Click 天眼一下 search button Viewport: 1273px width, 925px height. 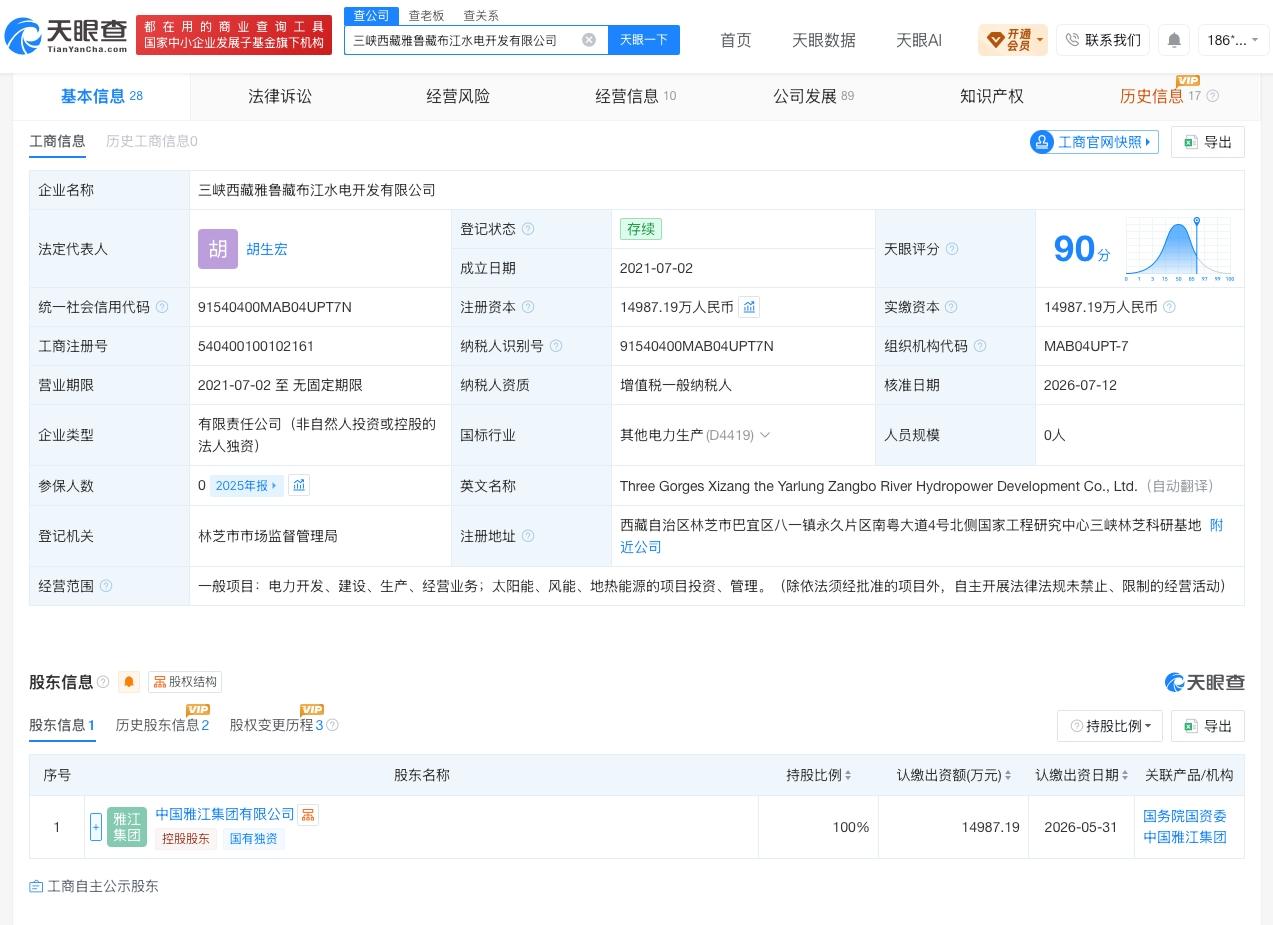[x=644, y=40]
